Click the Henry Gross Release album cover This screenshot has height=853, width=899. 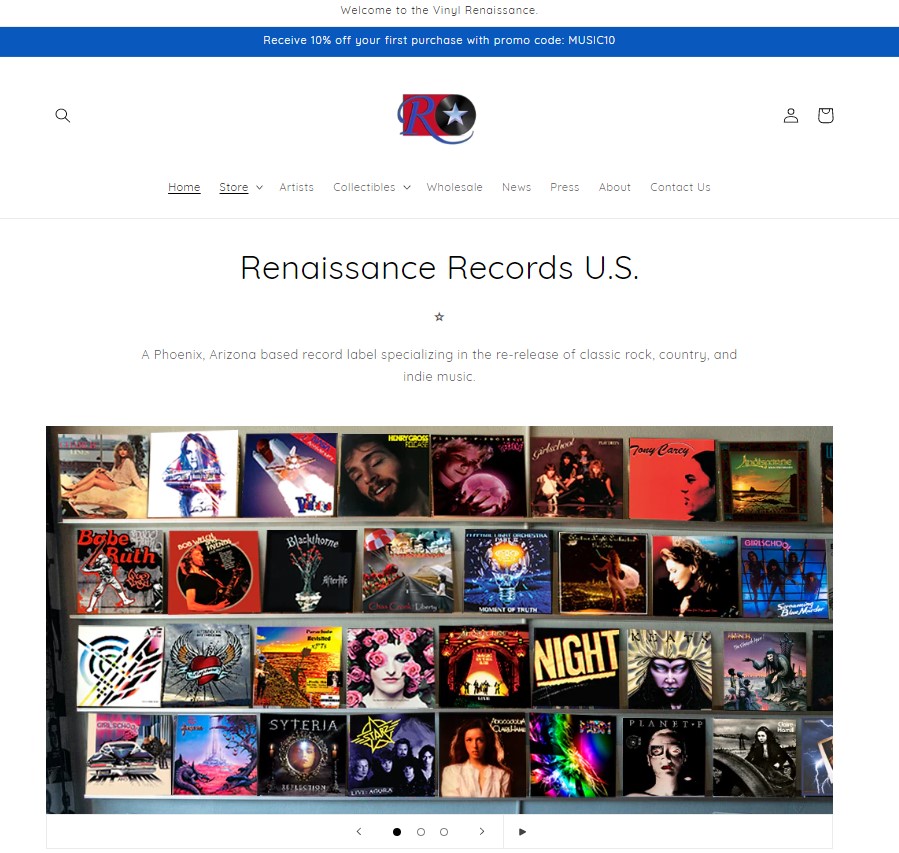pyautogui.click(x=385, y=475)
